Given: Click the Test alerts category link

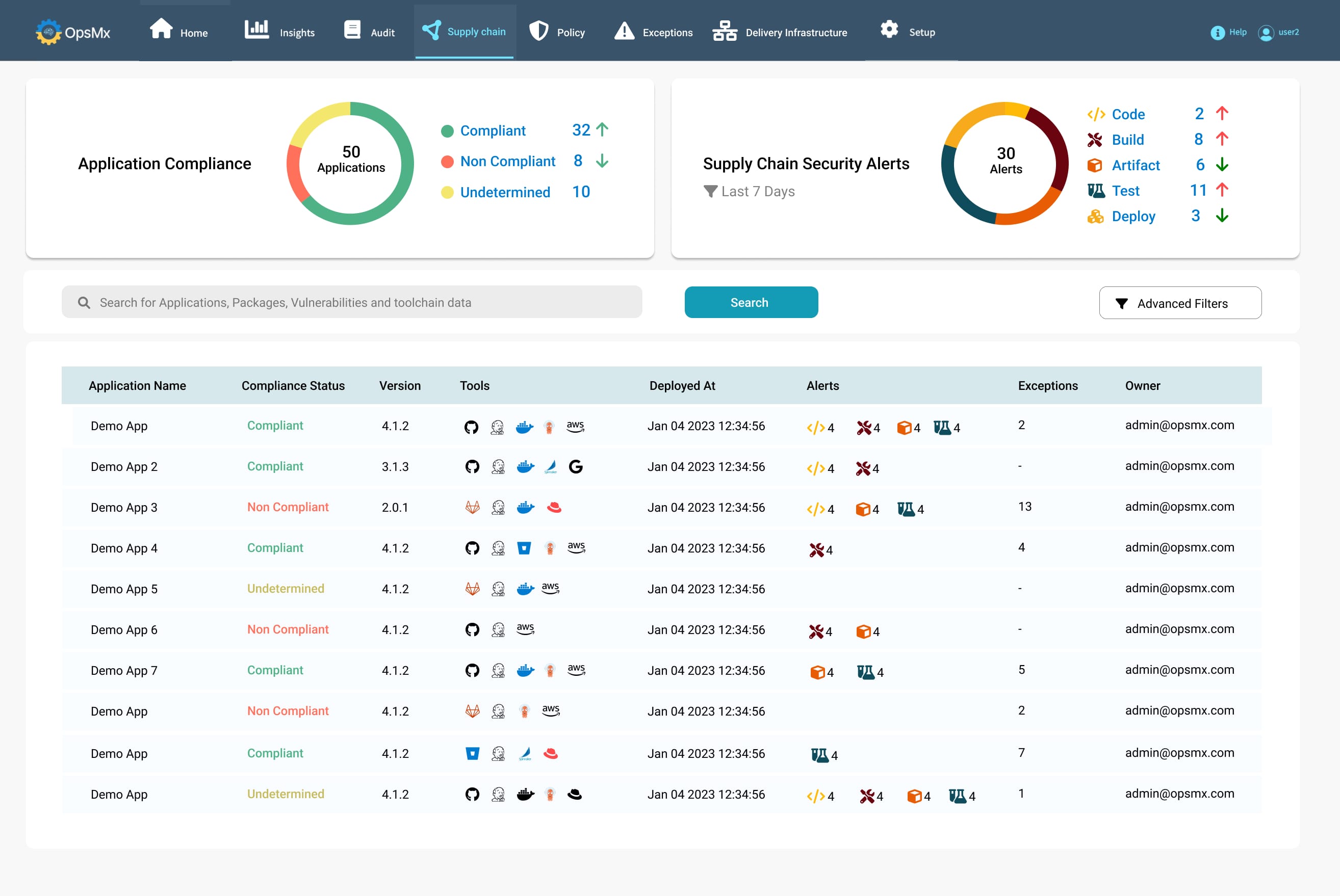Looking at the screenshot, I should click(1125, 190).
